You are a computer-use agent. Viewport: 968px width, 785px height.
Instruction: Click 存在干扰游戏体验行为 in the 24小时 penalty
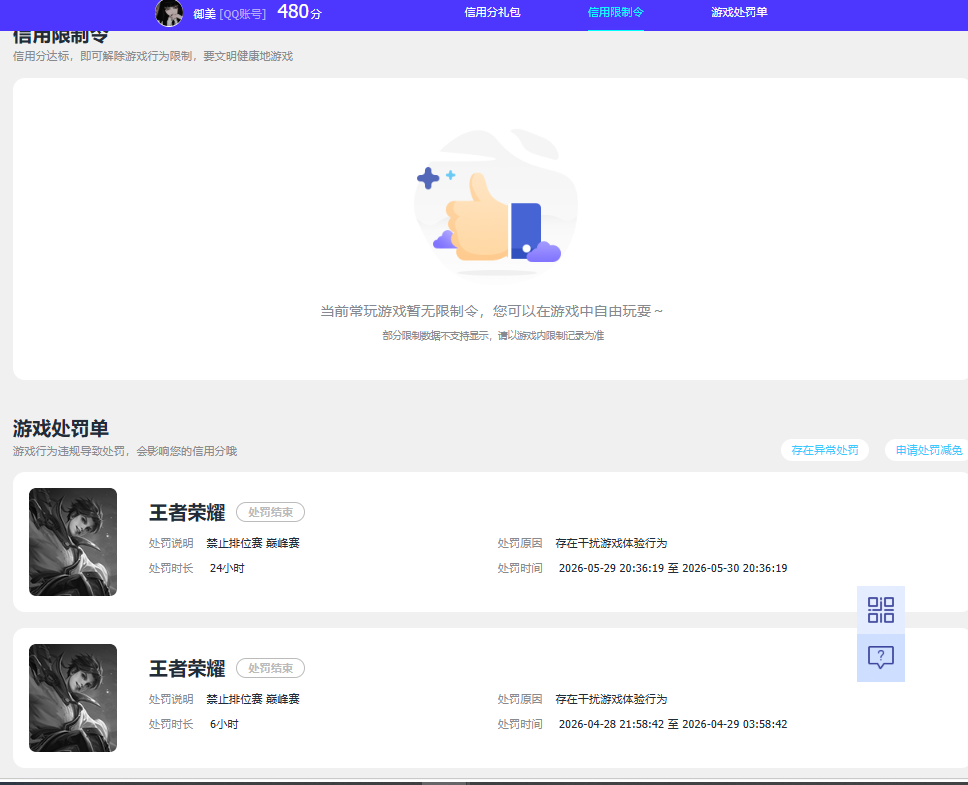(611, 543)
